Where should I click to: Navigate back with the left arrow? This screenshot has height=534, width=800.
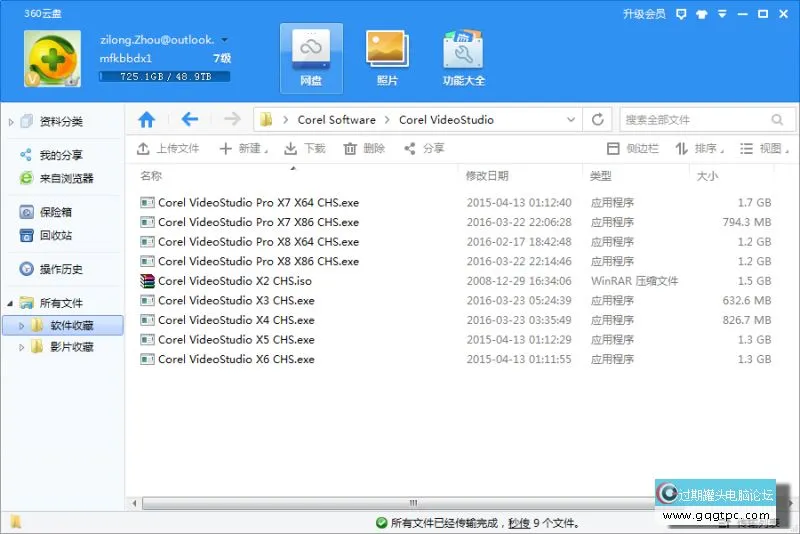190,119
